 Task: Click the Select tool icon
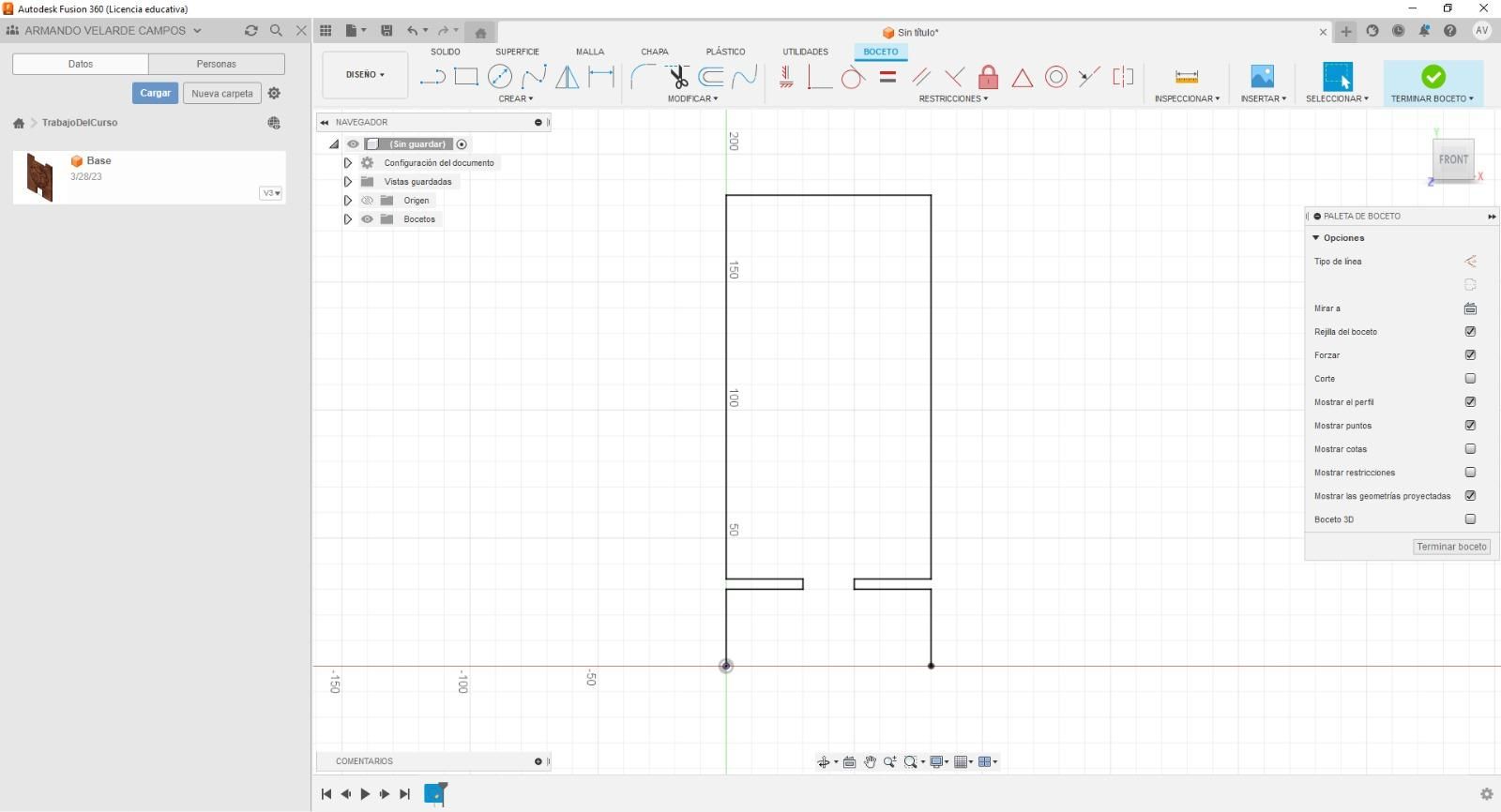pos(1338,77)
